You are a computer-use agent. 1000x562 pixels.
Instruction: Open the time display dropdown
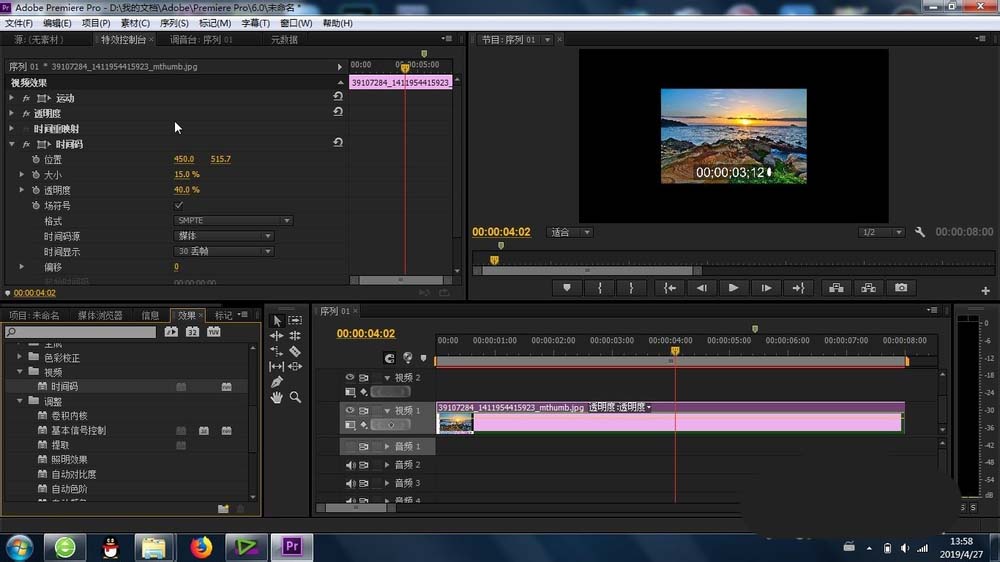[x=223, y=251]
